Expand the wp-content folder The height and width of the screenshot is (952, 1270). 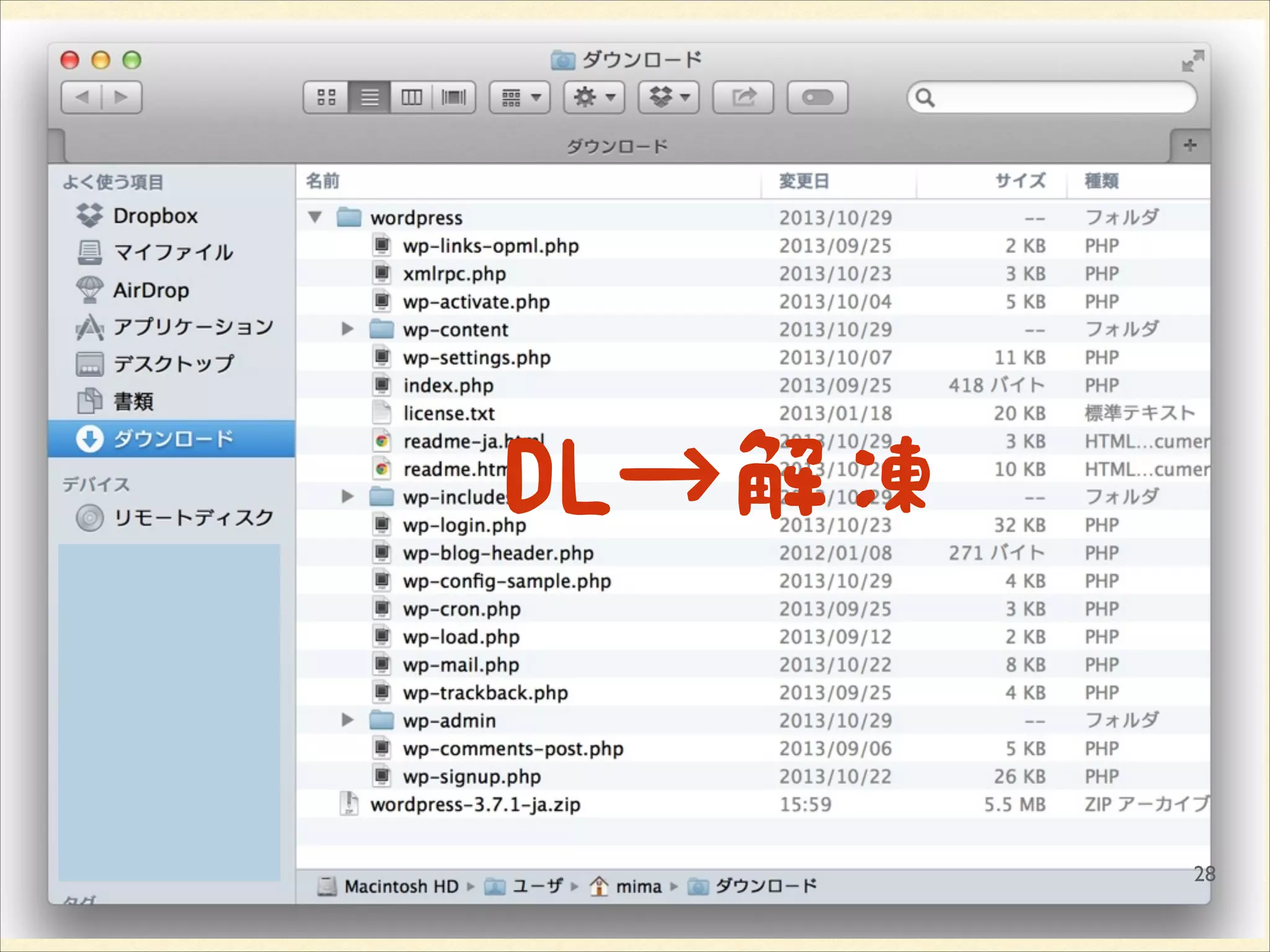point(347,329)
